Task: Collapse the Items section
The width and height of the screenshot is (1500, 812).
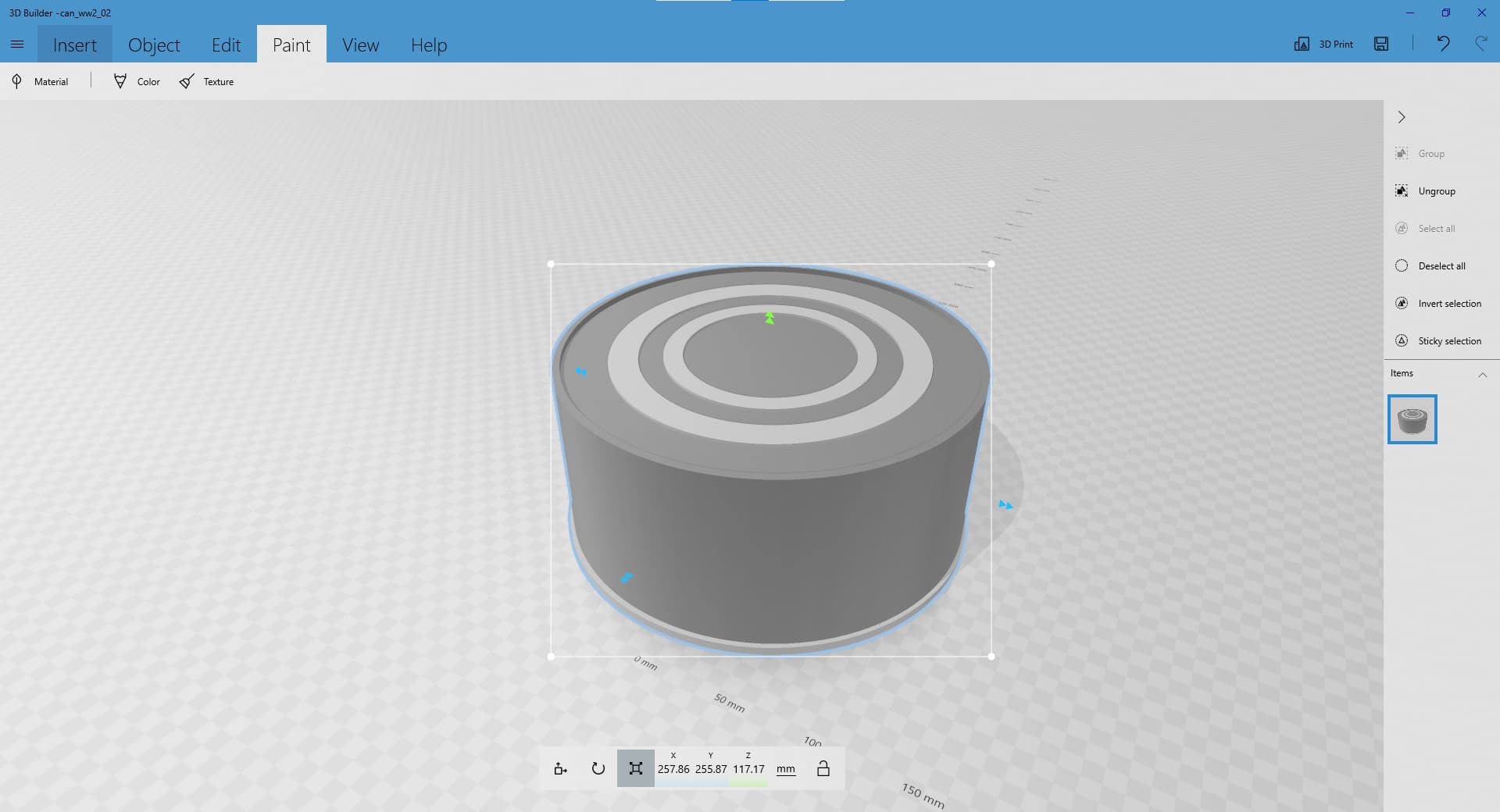Action: click(1482, 375)
